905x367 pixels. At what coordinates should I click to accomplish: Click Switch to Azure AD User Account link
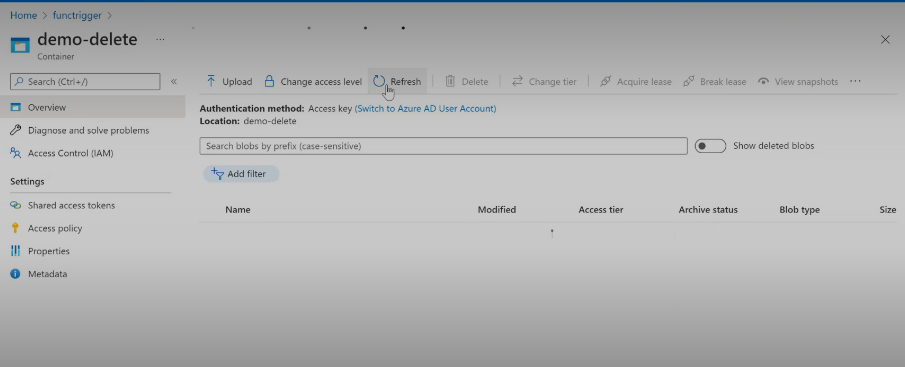pos(425,108)
